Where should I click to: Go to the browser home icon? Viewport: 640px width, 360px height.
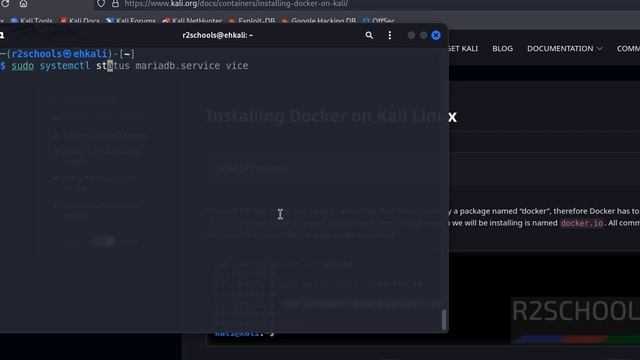23,3
